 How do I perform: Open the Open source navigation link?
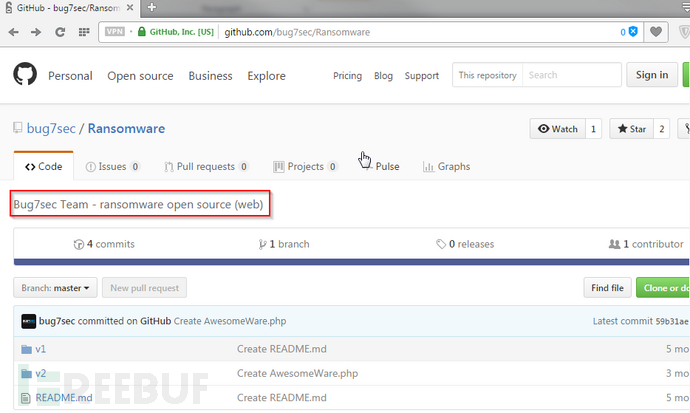140,76
